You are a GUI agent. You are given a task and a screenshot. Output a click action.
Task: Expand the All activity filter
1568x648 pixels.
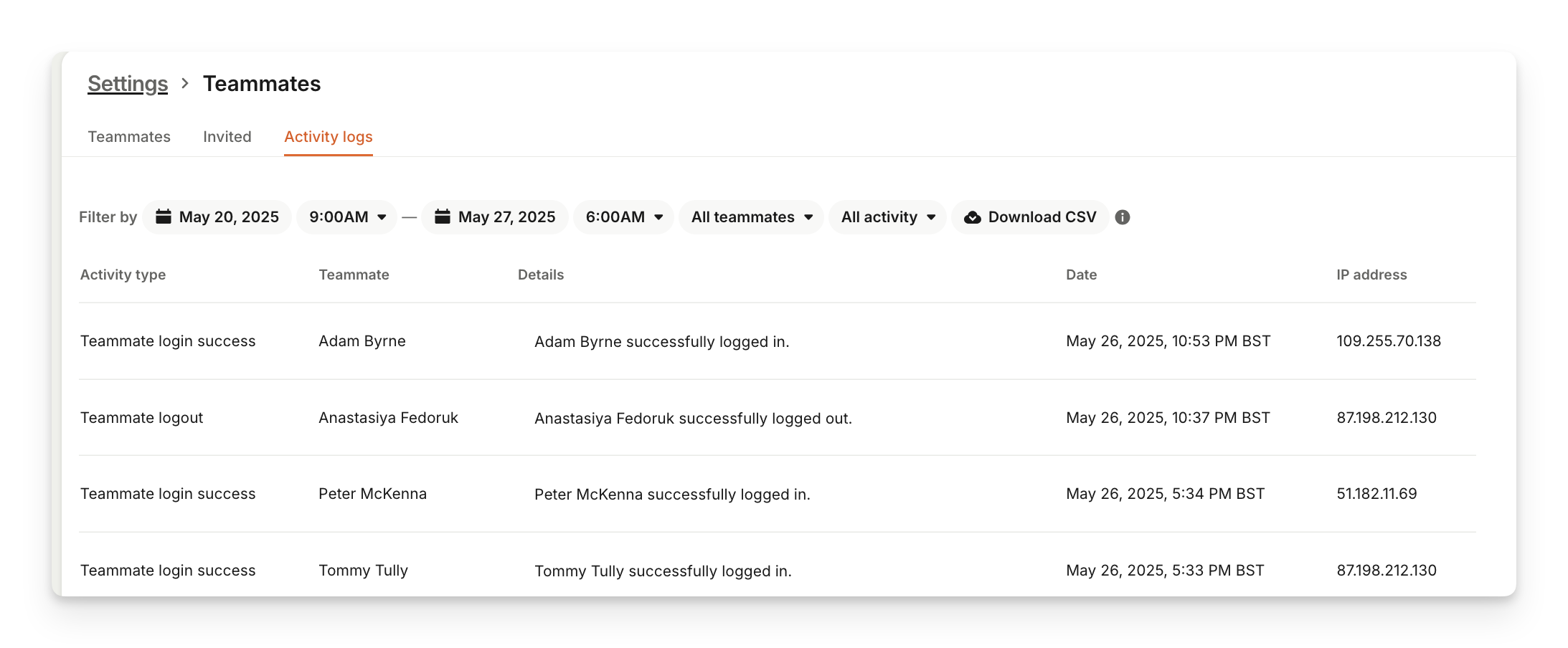tap(887, 217)
